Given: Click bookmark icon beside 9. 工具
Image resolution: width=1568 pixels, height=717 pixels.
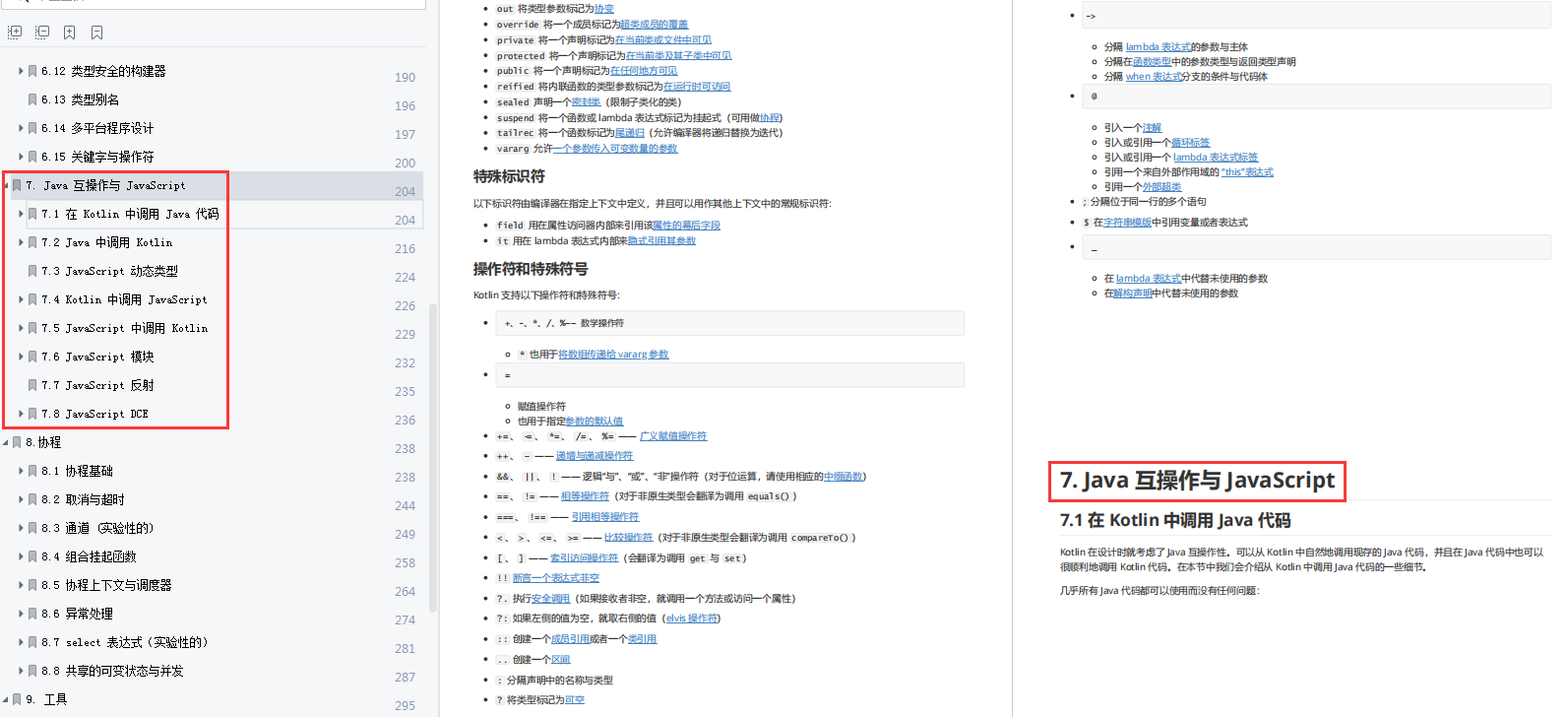Looking at the screenshot, I should pos(17,699).
